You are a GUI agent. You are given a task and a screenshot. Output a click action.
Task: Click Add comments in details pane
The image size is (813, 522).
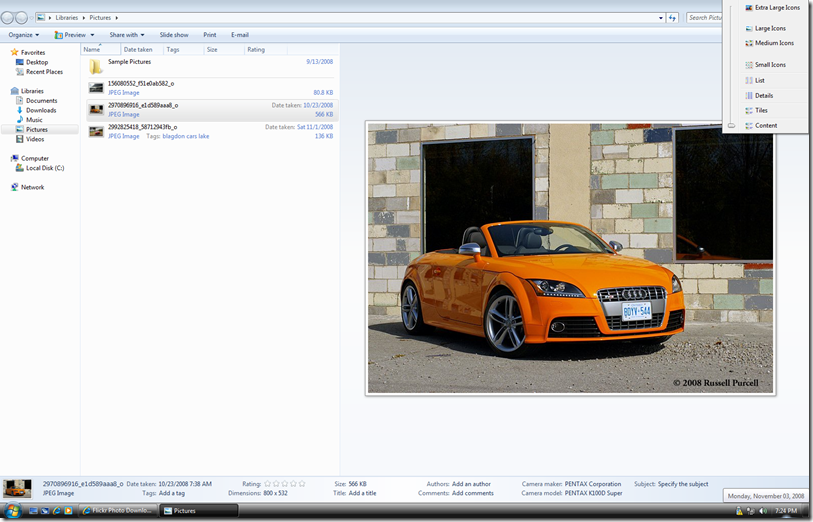(473, 493)
